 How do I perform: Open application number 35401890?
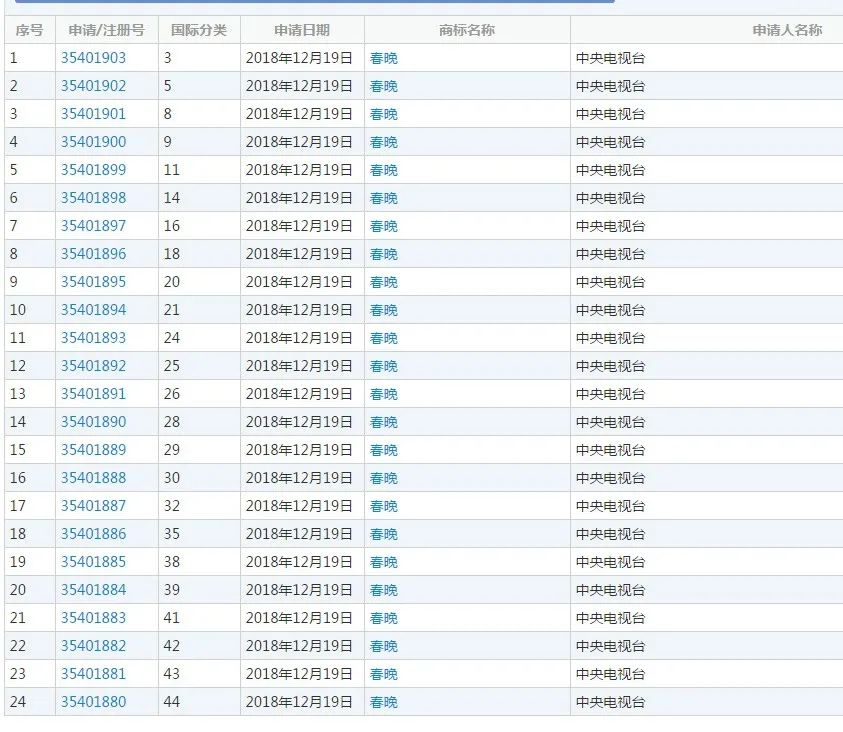(93, 421)
